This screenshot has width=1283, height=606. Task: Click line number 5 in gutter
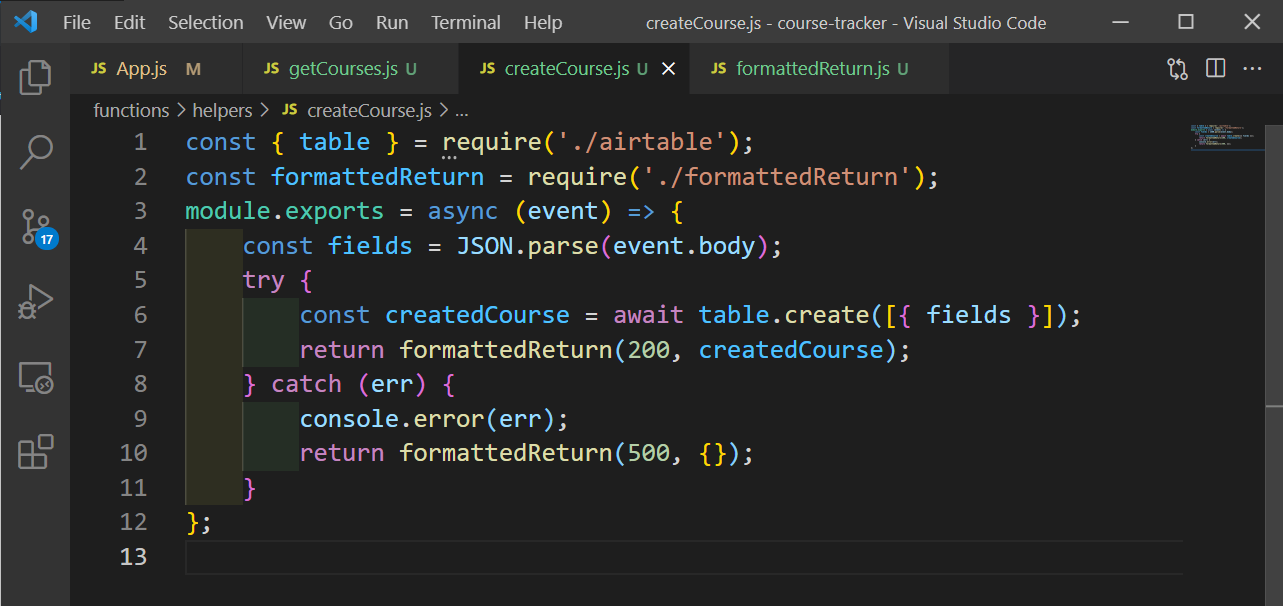tap(140, 280)
